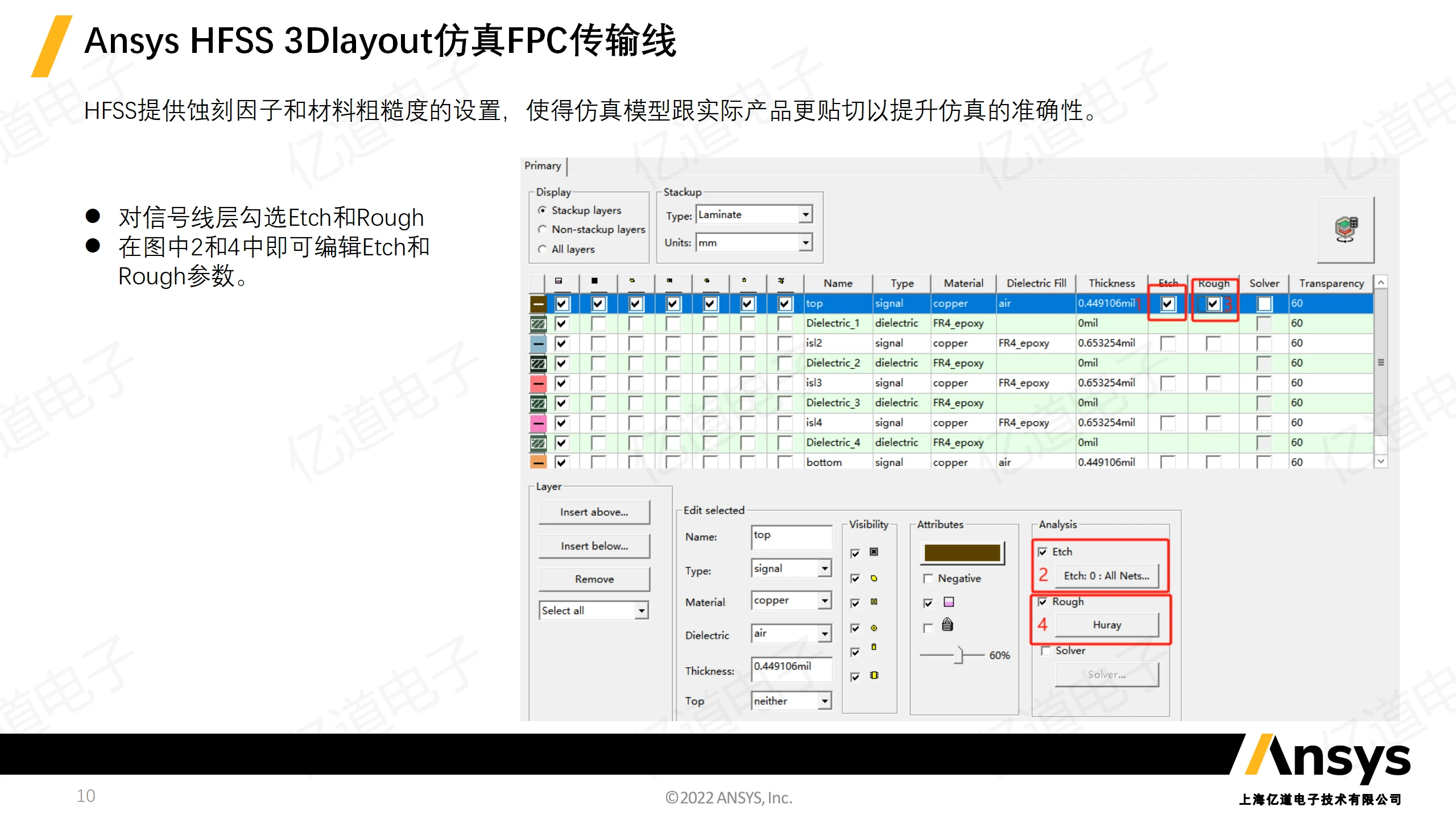Click the Remove layer button
The height and width of the screenshot is (819, 1456).
(x=594, y=580)
